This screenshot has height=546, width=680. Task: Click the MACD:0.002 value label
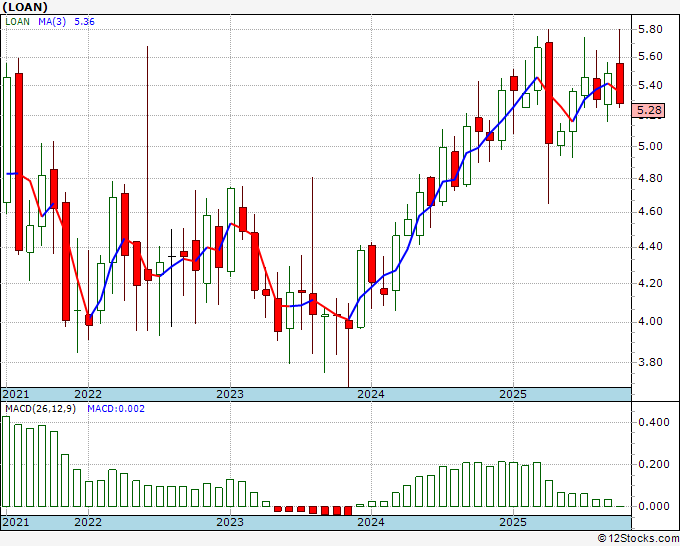(x=116, y=409)
